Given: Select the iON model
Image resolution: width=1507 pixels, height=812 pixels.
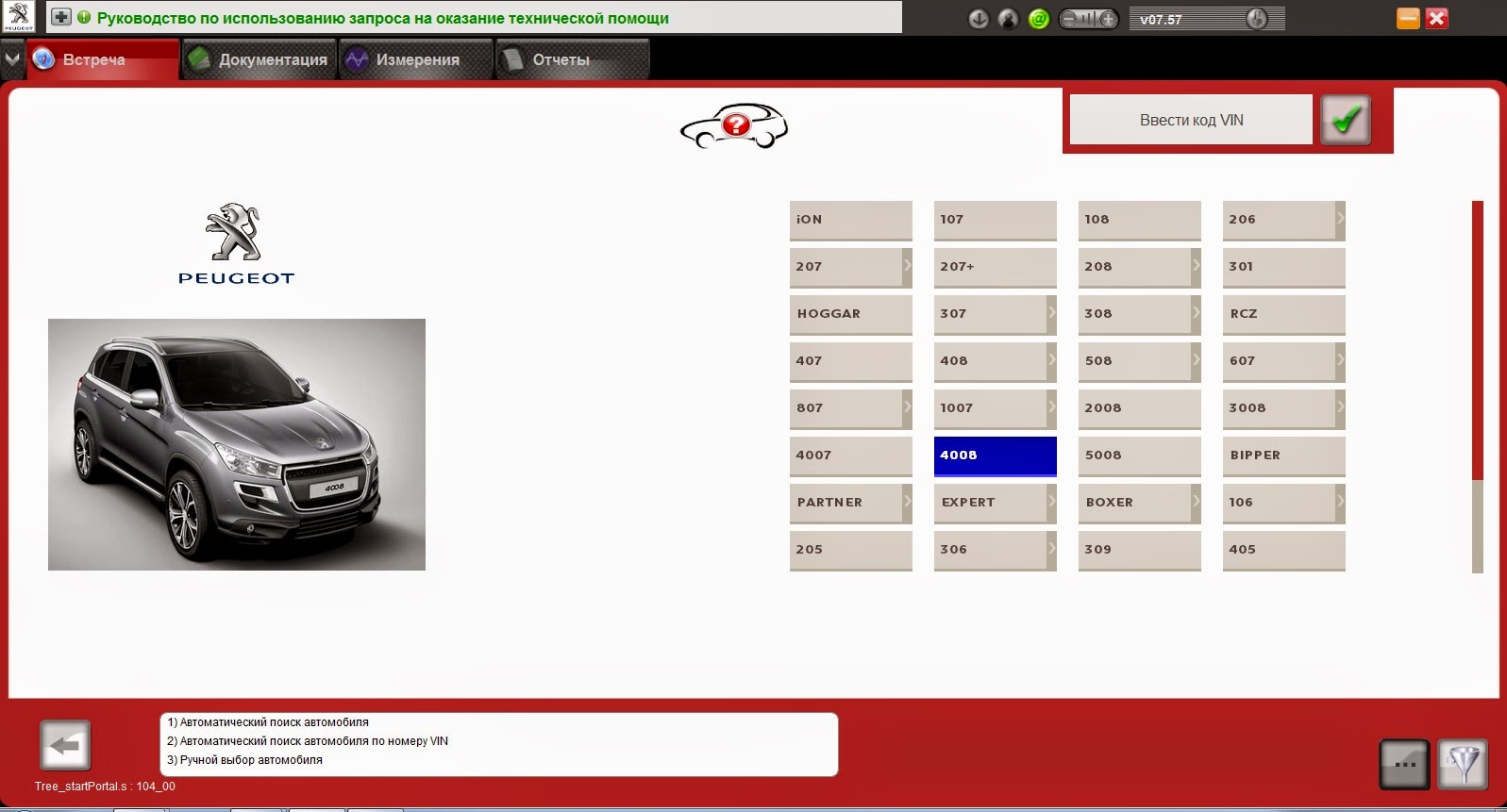Looking at the screenshot, I should point(851,220).
